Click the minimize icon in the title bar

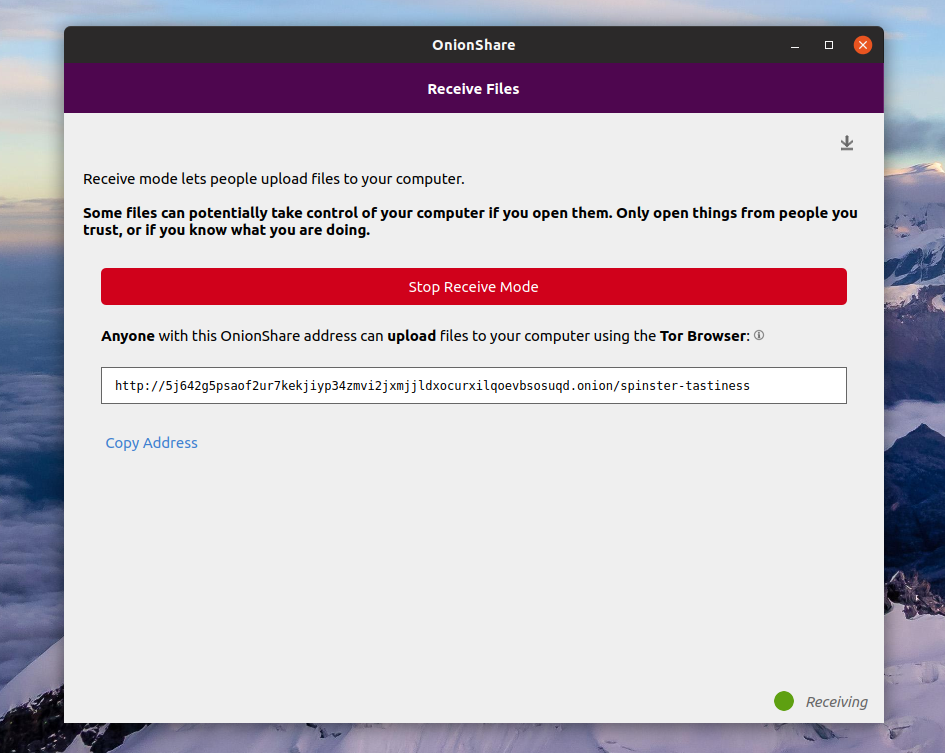794,45
